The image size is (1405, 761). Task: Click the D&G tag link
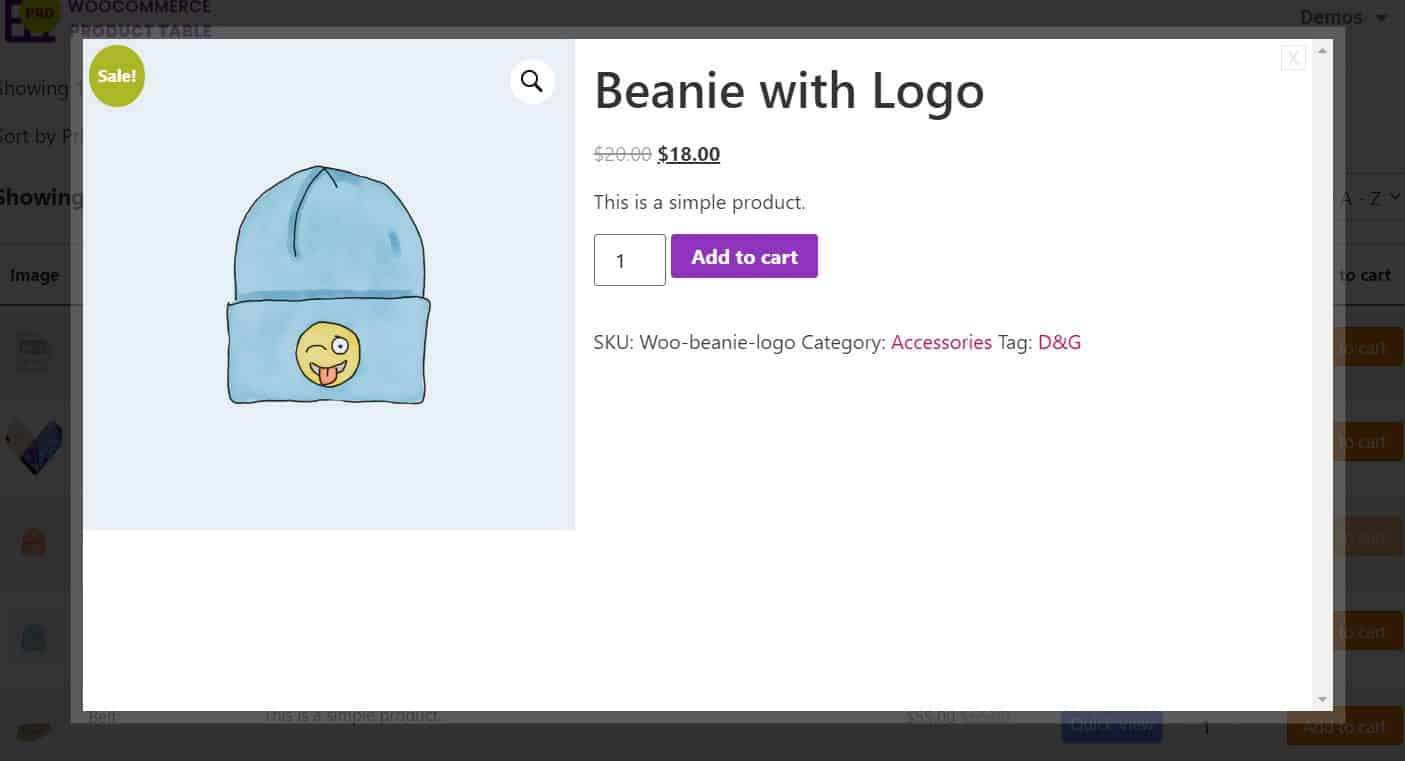[1059, 342]
